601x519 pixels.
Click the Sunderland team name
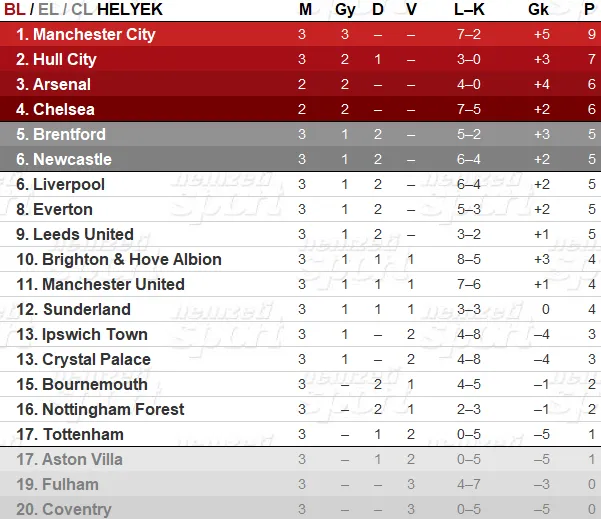pyautogui.click(x=87, y=309)
